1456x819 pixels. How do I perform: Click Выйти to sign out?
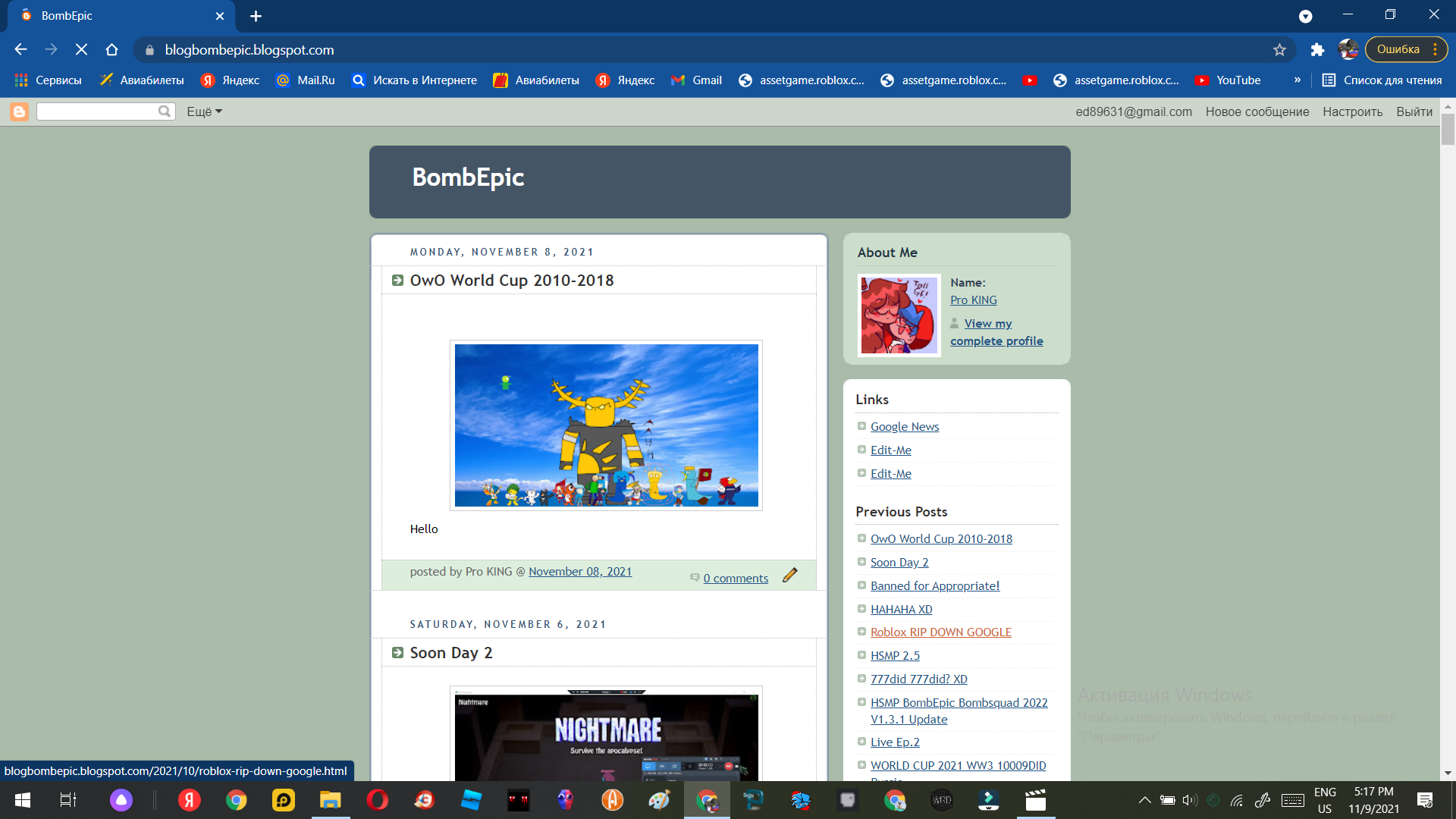[x=1414, y=111]
